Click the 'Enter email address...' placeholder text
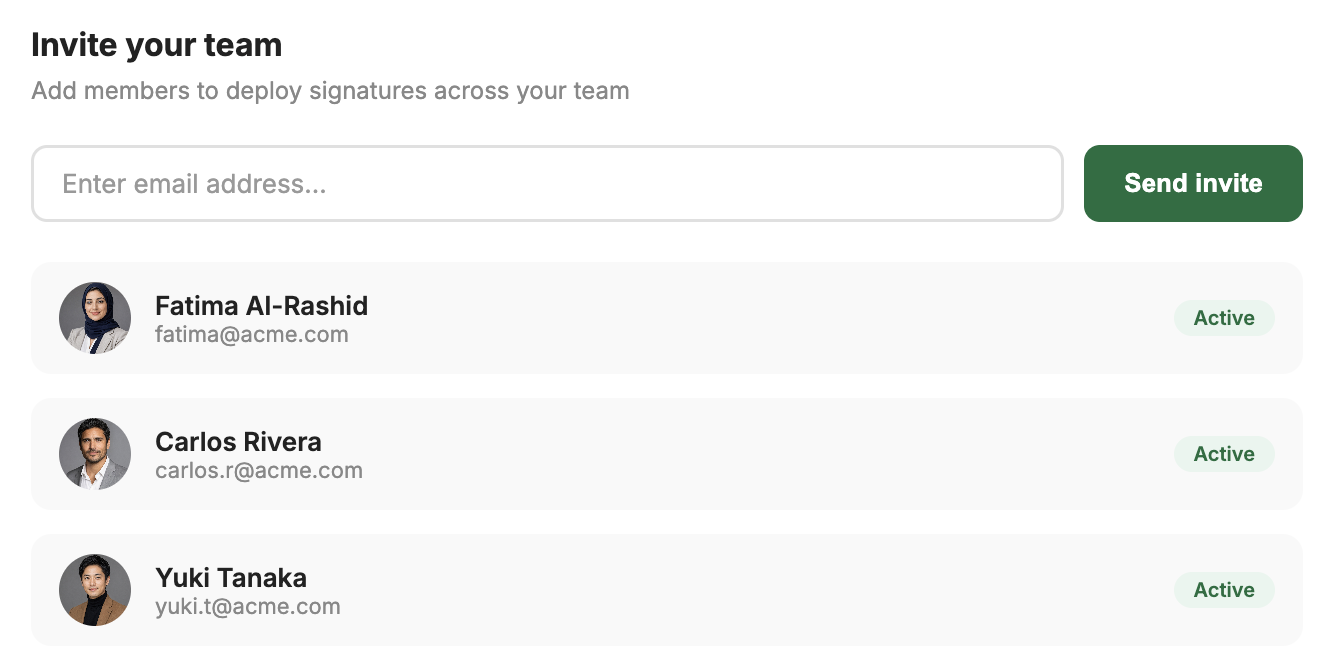This screenshot has width=1326, height=672. 194,184
